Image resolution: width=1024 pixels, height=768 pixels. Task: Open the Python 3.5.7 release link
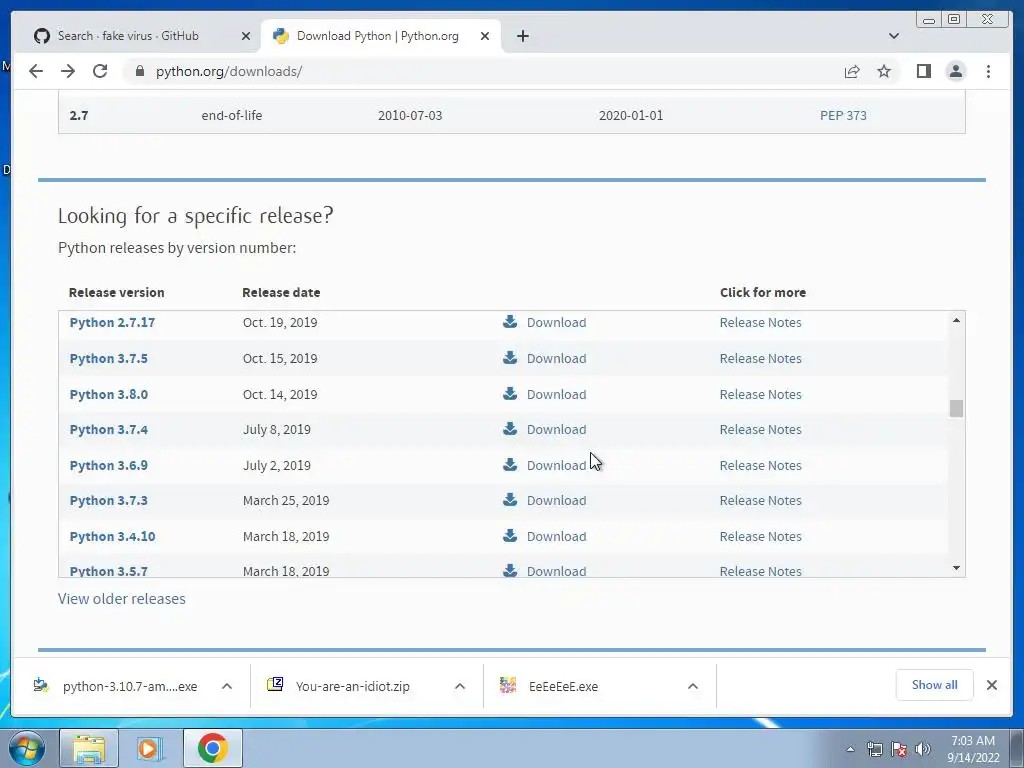pyautogui.click(x=108, y=571)
